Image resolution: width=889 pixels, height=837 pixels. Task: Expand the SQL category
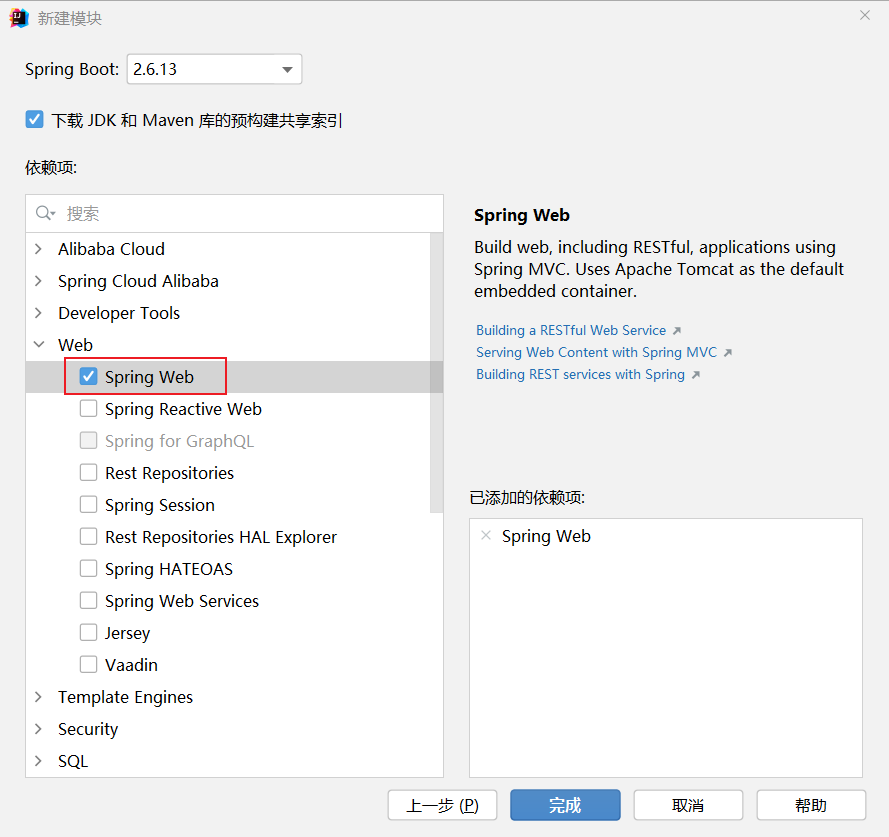39,761
